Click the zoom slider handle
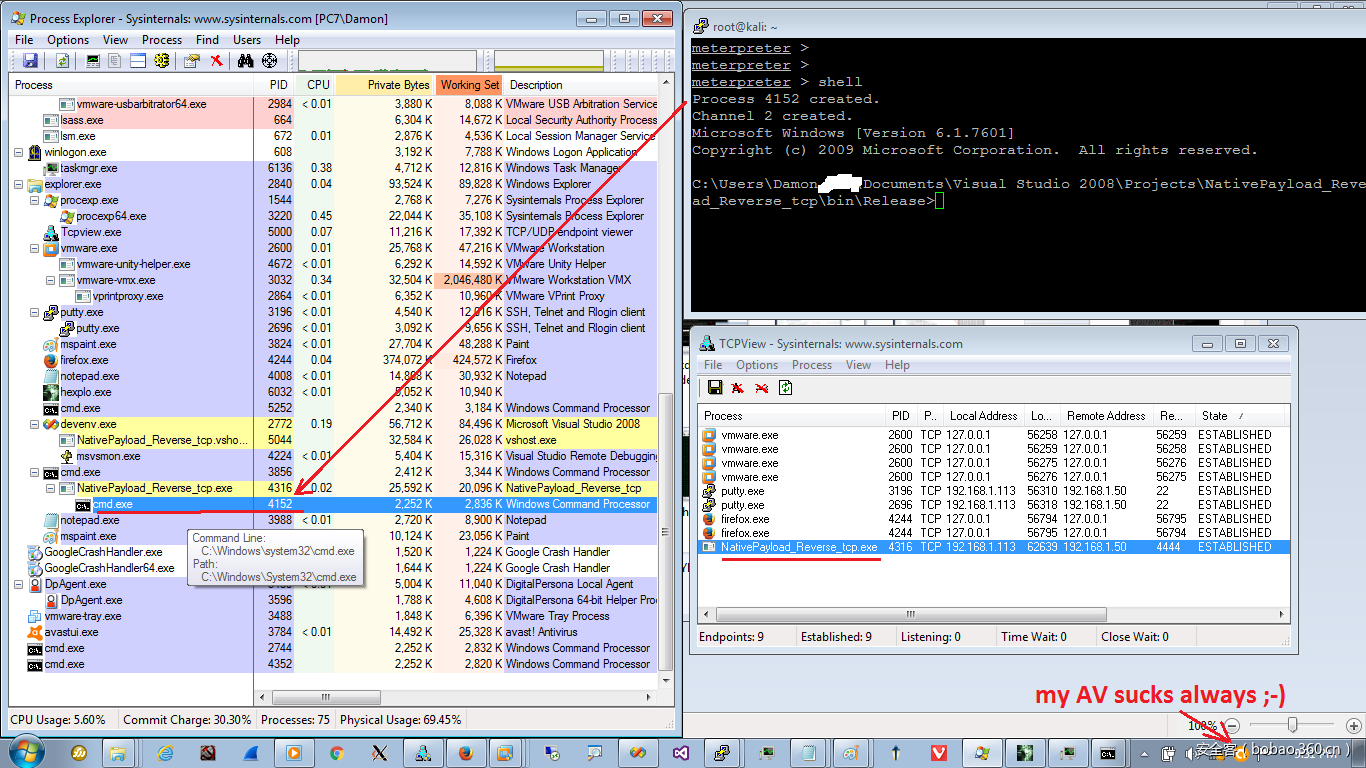Viewport: 1366px width, 768px height. coord(1293,725)
